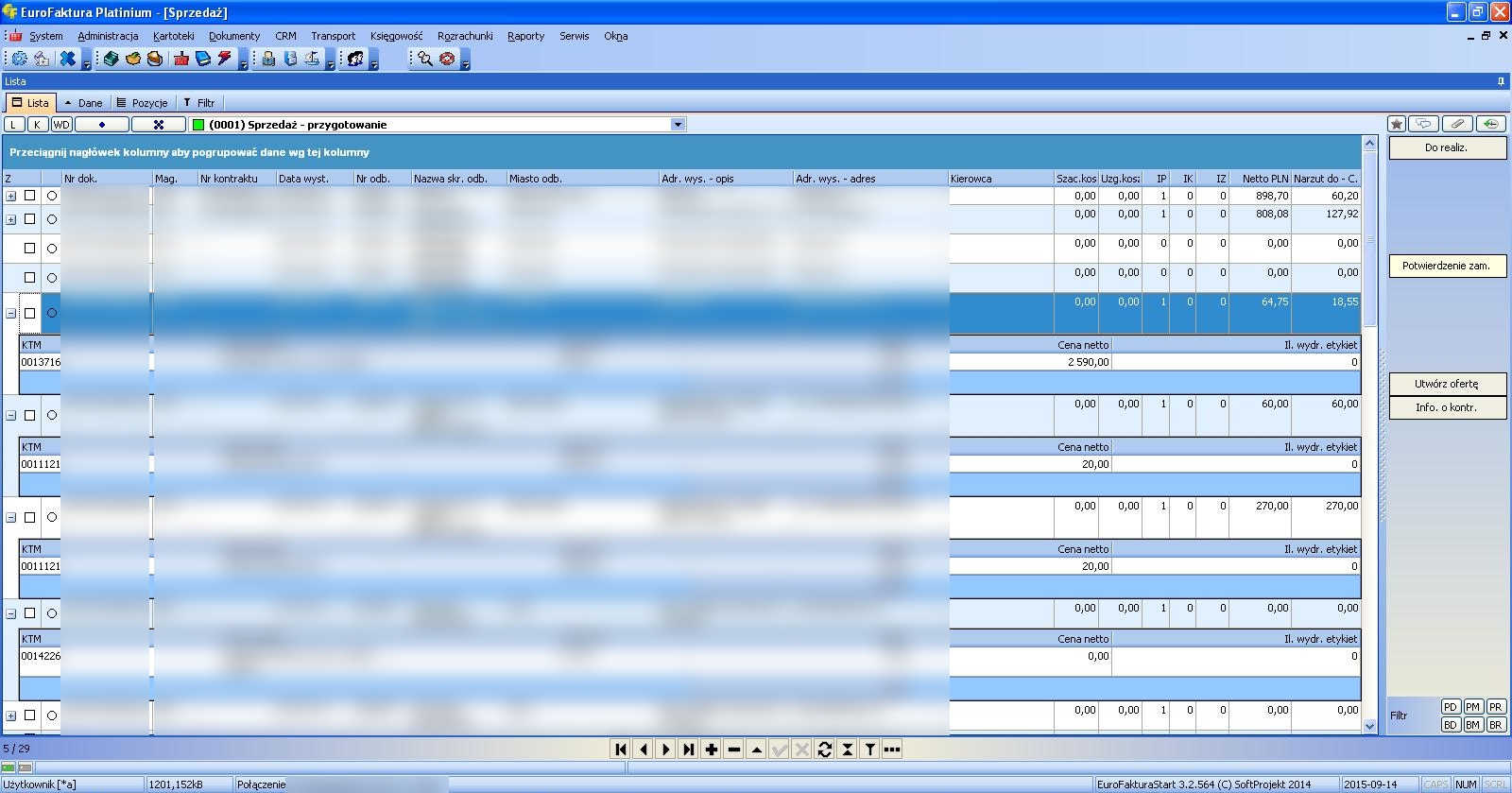
Task: Tick the checkbox in the first row
Action: [29, 196]
